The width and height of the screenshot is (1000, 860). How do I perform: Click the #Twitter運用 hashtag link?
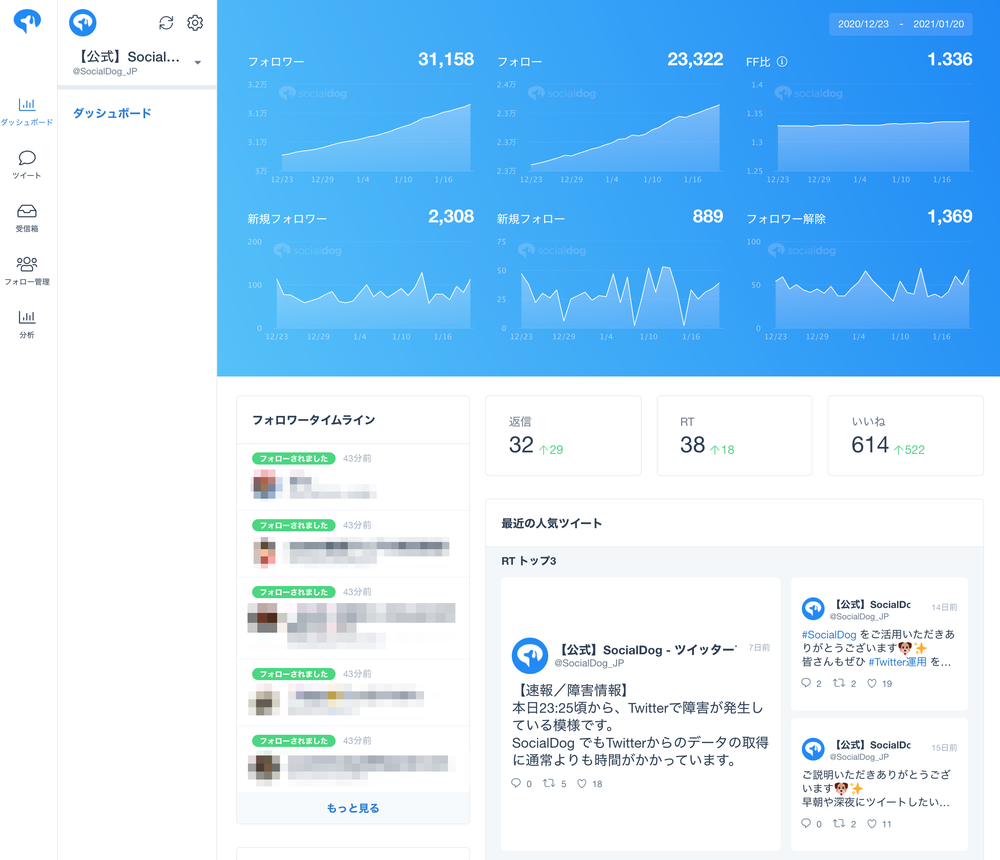(897, 662)
